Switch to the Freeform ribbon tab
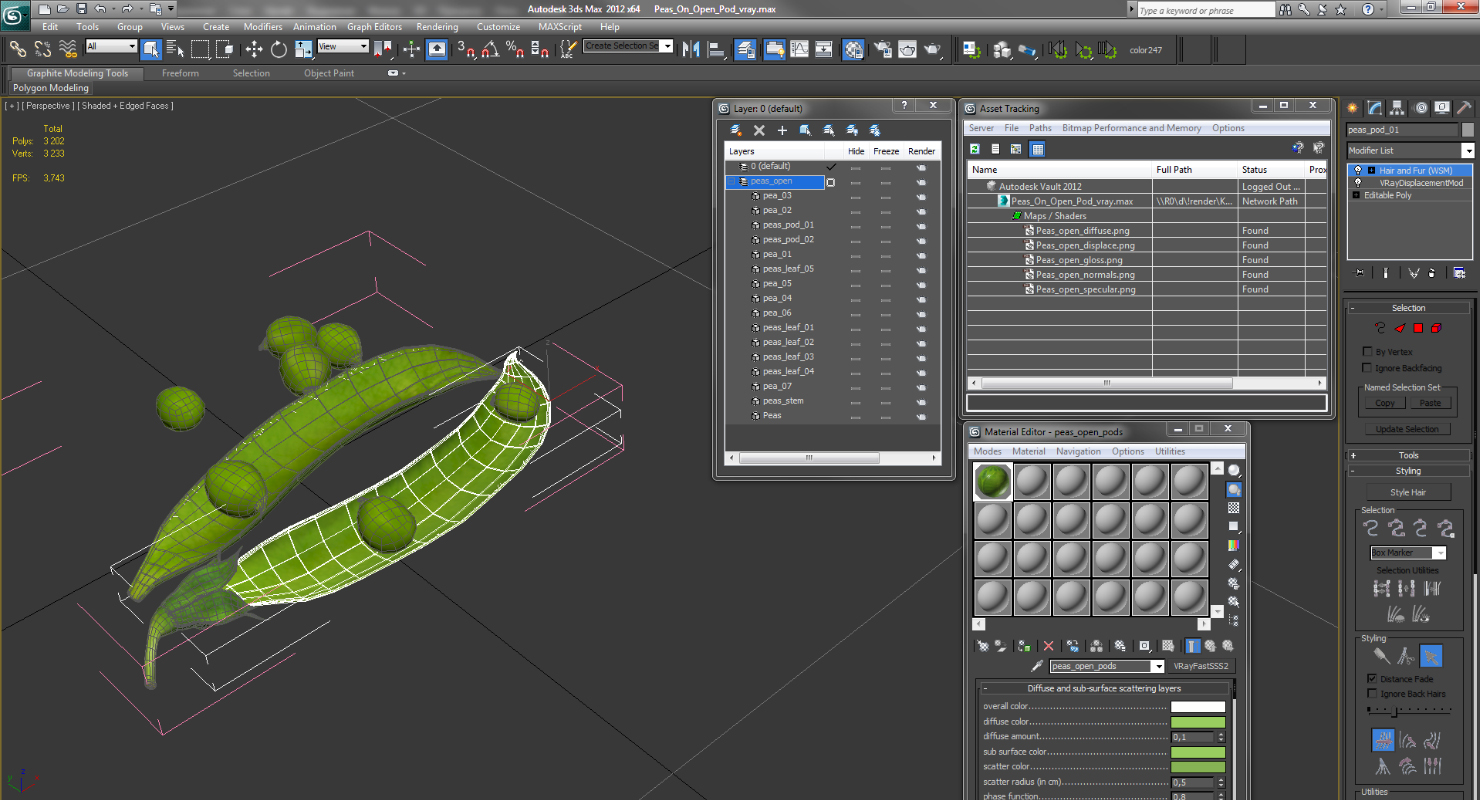1480x800 pixels. point(180,73)
